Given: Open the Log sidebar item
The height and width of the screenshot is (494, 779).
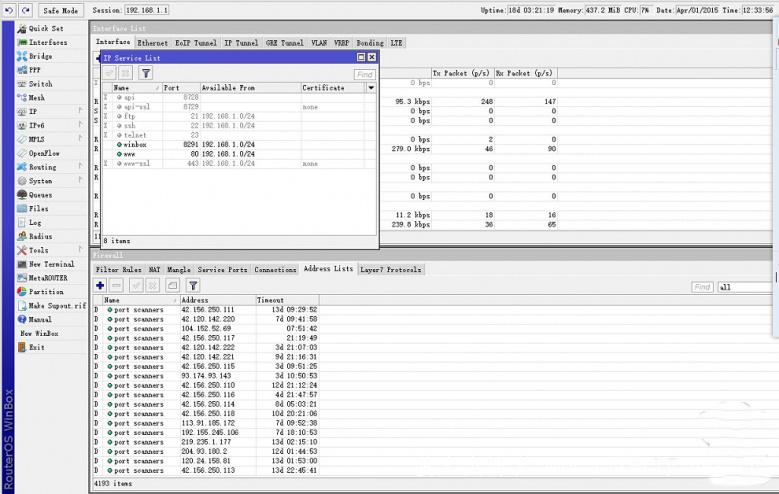Looking at the screenshot, I should pyautogui.click(x=35, y=222).
